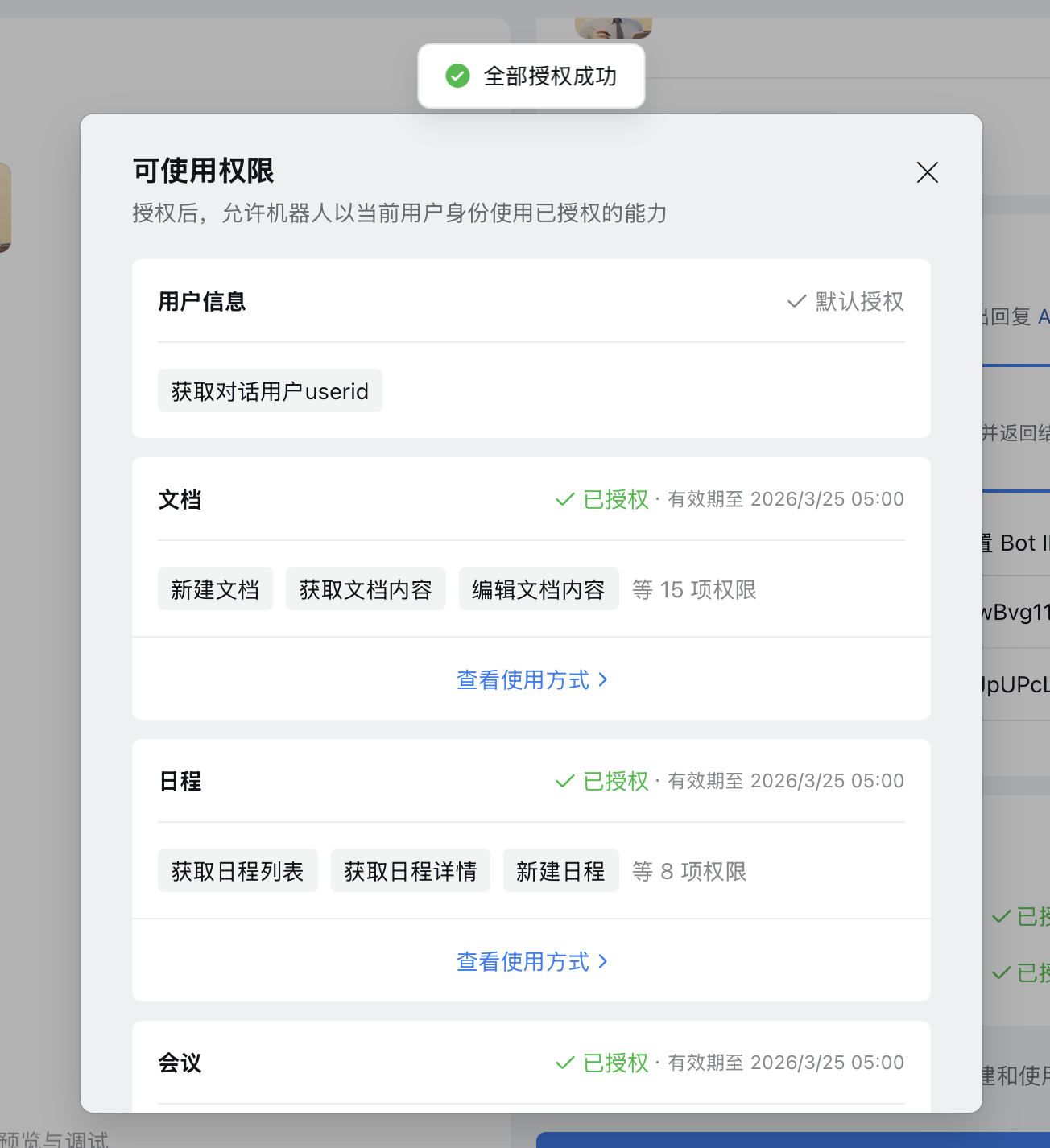Select the 获取日程列表 permission tag
This screenshot has height=1148, width=1050.
238,871
